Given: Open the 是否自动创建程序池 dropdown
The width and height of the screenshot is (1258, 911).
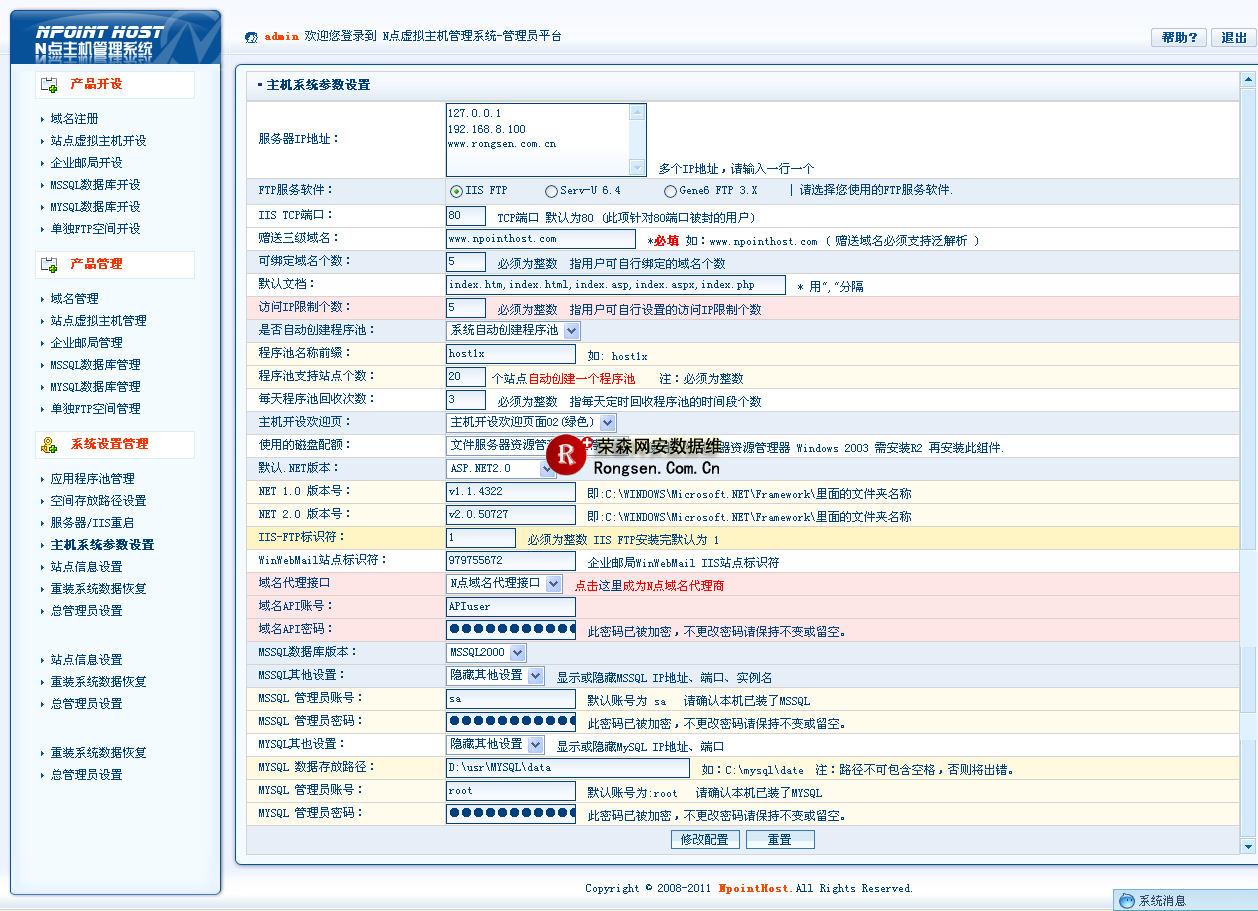Looking at the screenshot, I should pos(571,330).
